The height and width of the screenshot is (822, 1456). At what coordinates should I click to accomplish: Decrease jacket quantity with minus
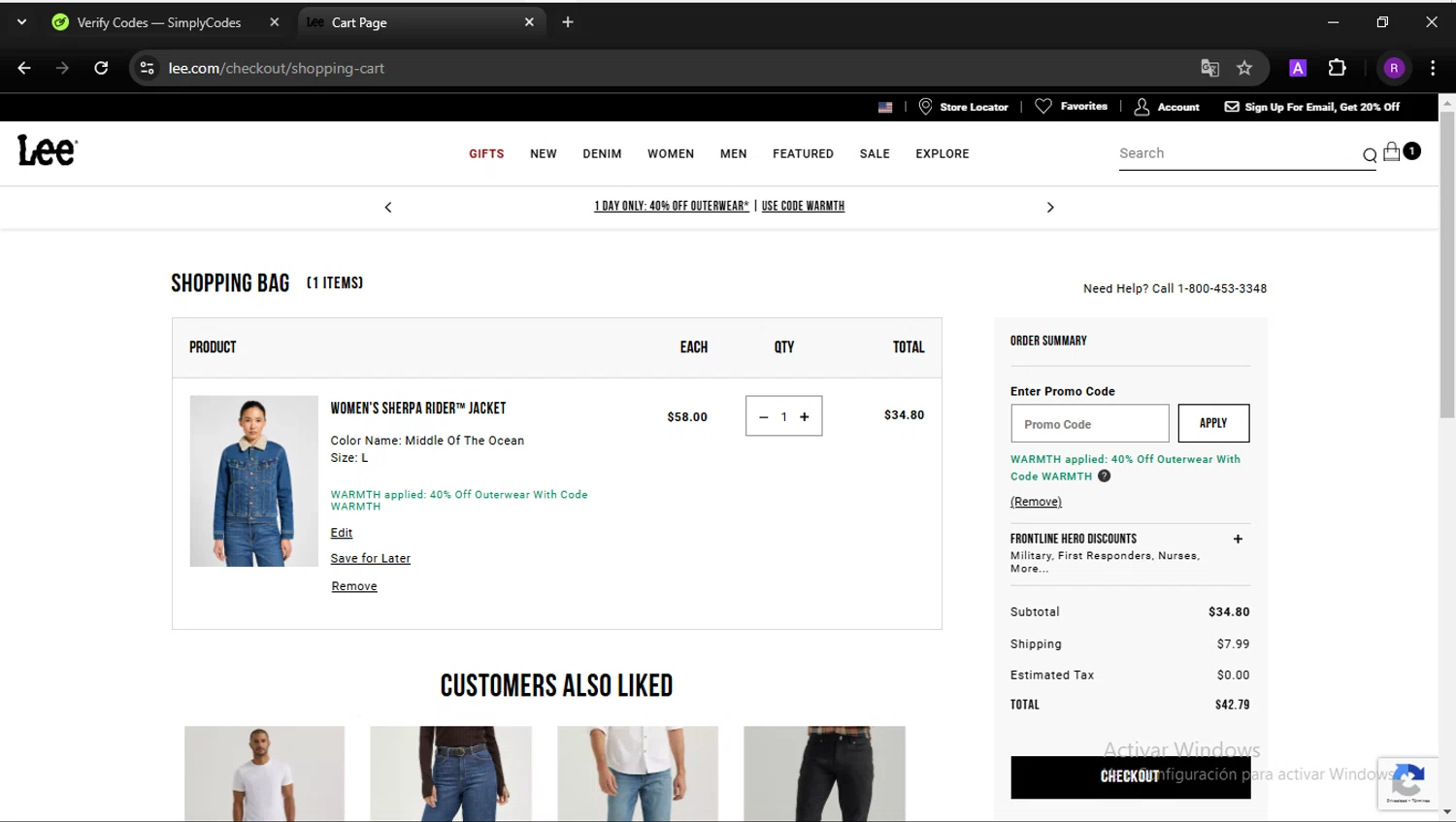pos(764,416)
